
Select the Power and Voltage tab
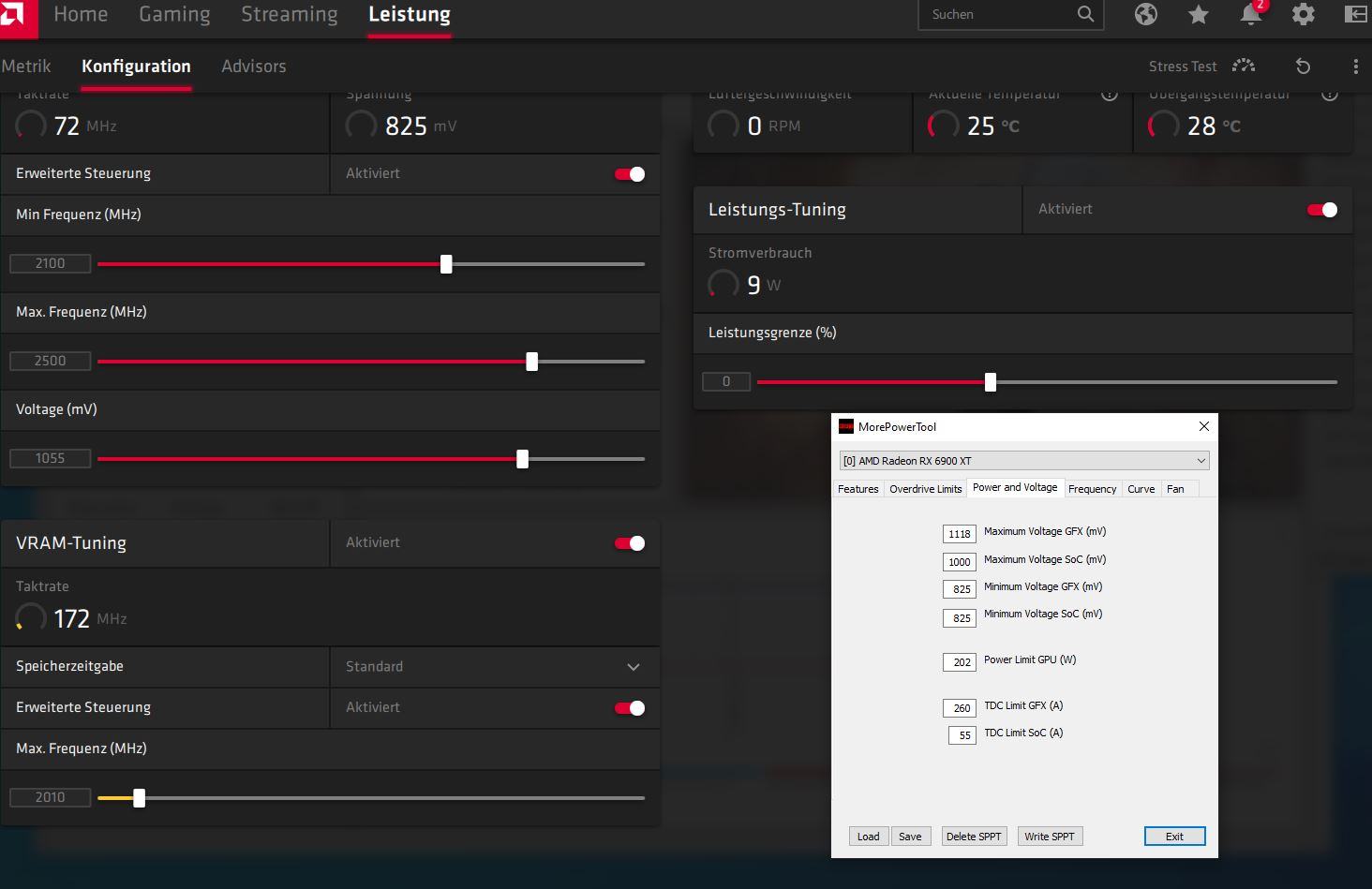1015,487
